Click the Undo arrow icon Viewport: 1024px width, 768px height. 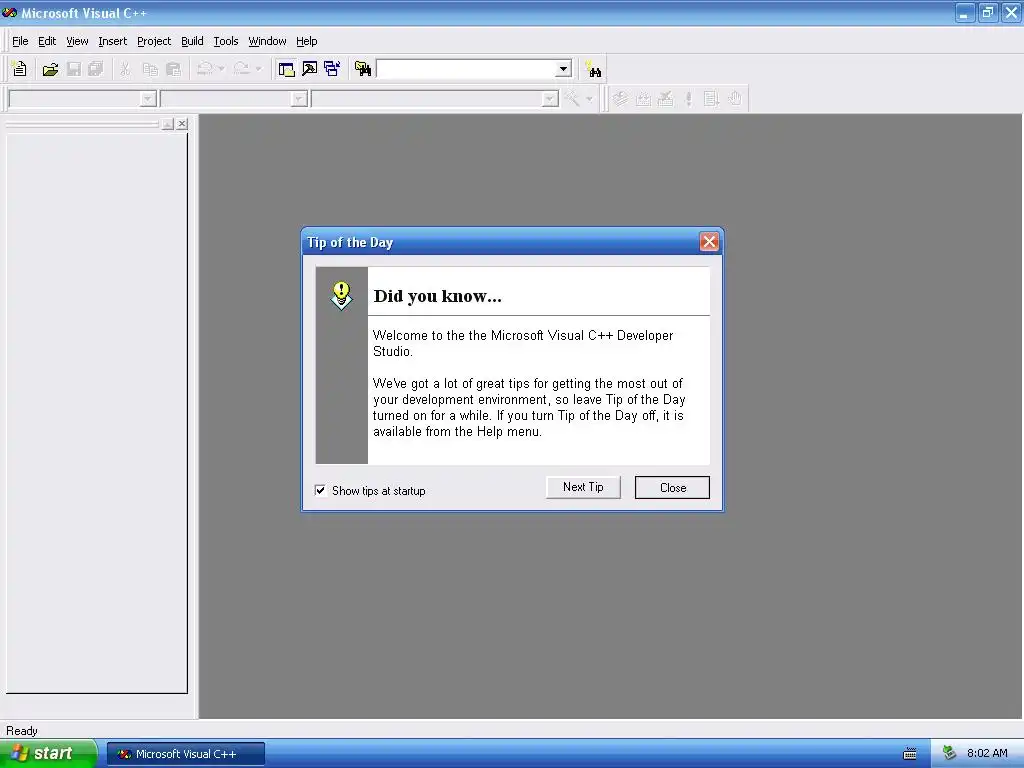click(x=205, y=69)
